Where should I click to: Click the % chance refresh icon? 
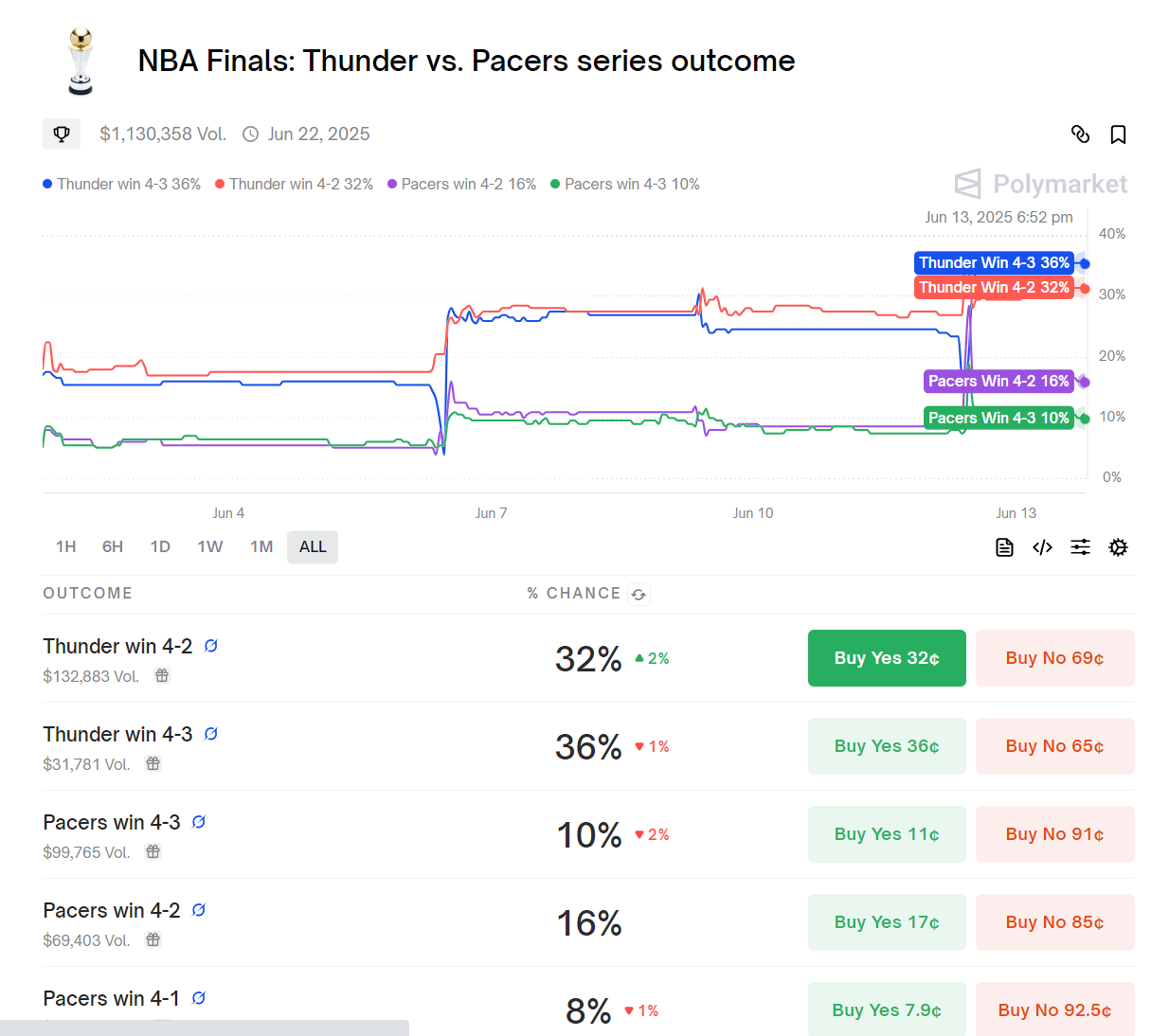pos(638,595)
